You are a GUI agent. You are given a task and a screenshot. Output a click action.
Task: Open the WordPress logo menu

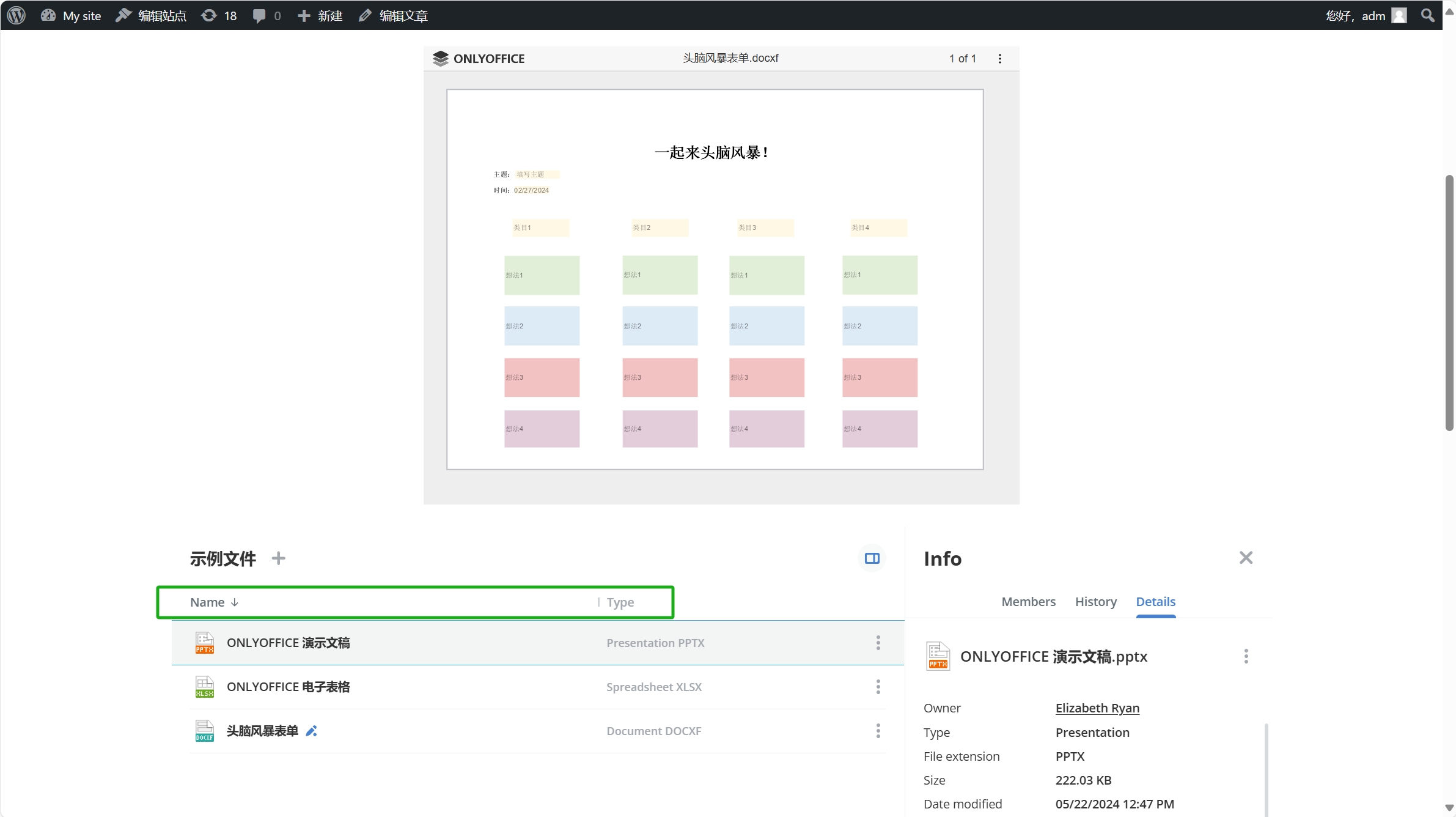[x=17, y=15]
